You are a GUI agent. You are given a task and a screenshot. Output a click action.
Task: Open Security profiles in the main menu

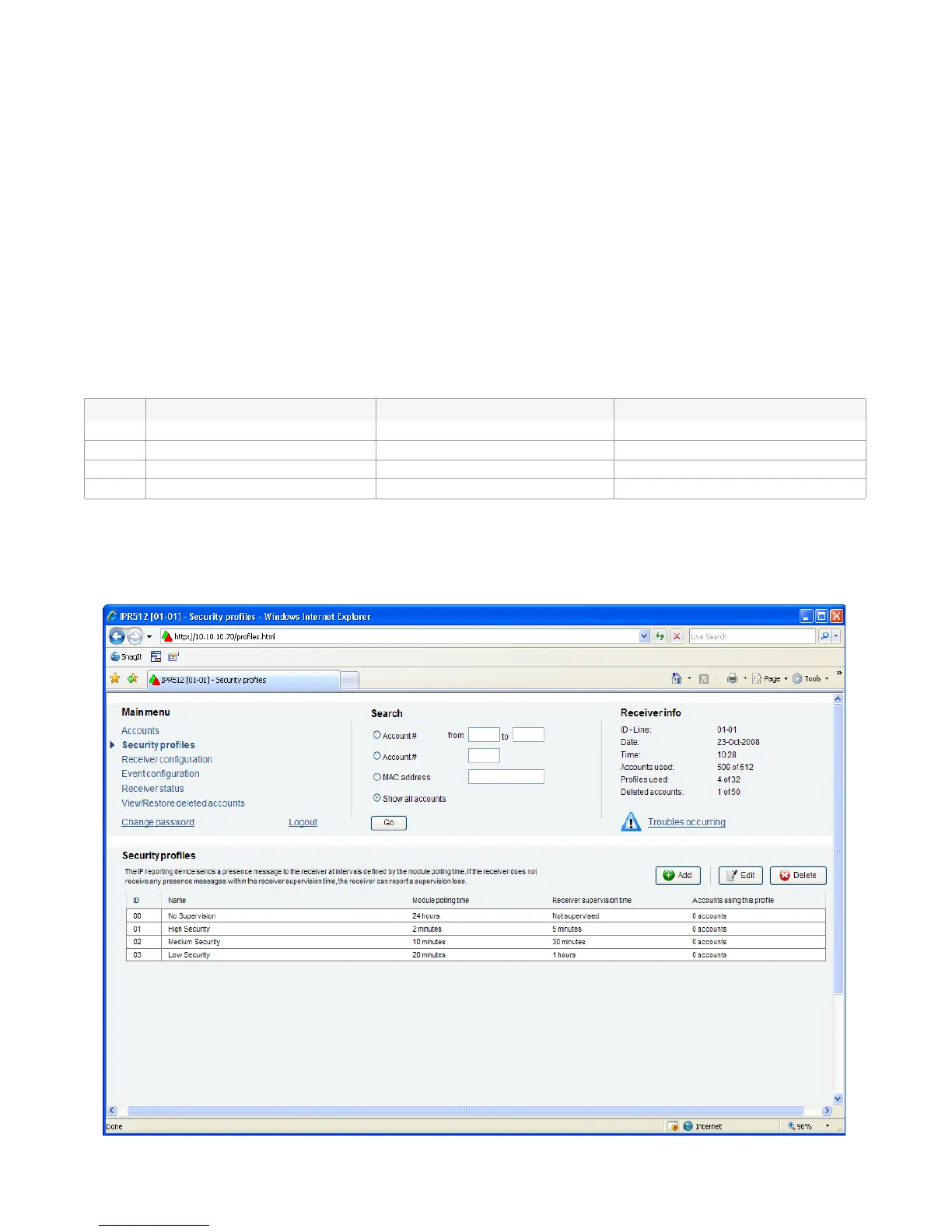(x=158, y=745)
